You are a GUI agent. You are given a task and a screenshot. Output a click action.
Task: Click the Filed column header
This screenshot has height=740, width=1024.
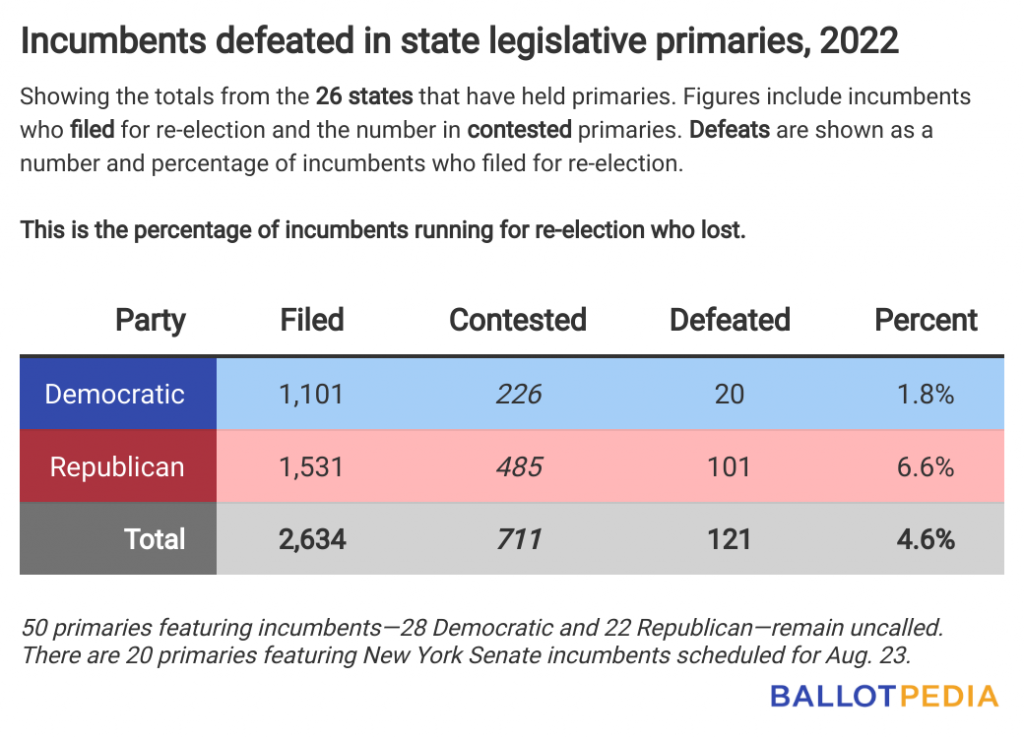[312, 320]
